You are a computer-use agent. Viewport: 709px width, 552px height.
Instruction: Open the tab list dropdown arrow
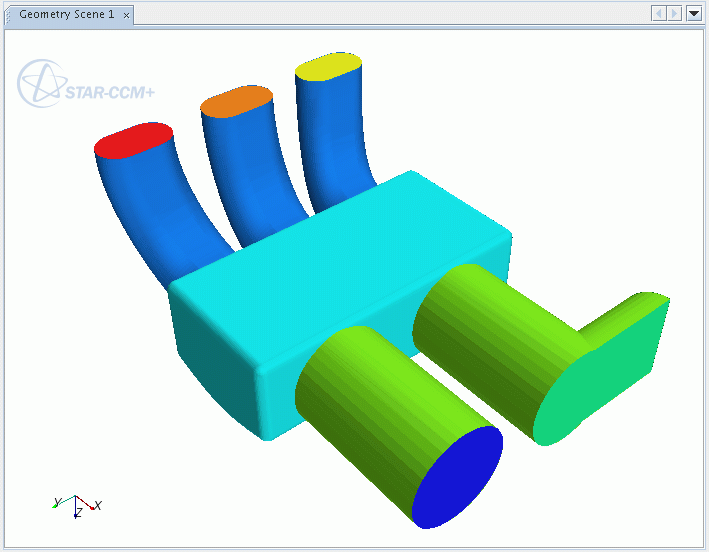694,14
